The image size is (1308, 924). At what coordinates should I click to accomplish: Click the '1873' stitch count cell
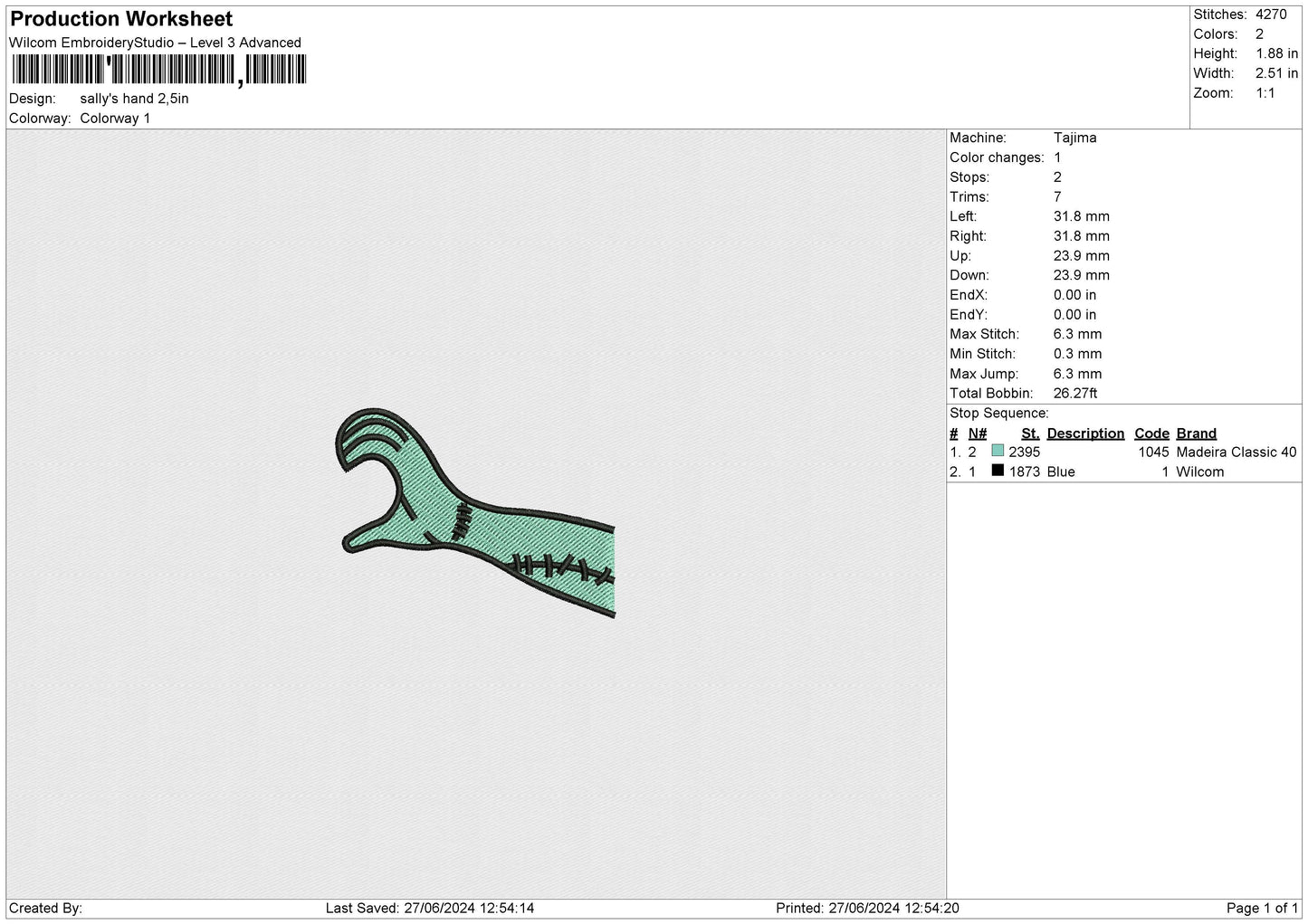(x=1024, y=472)
